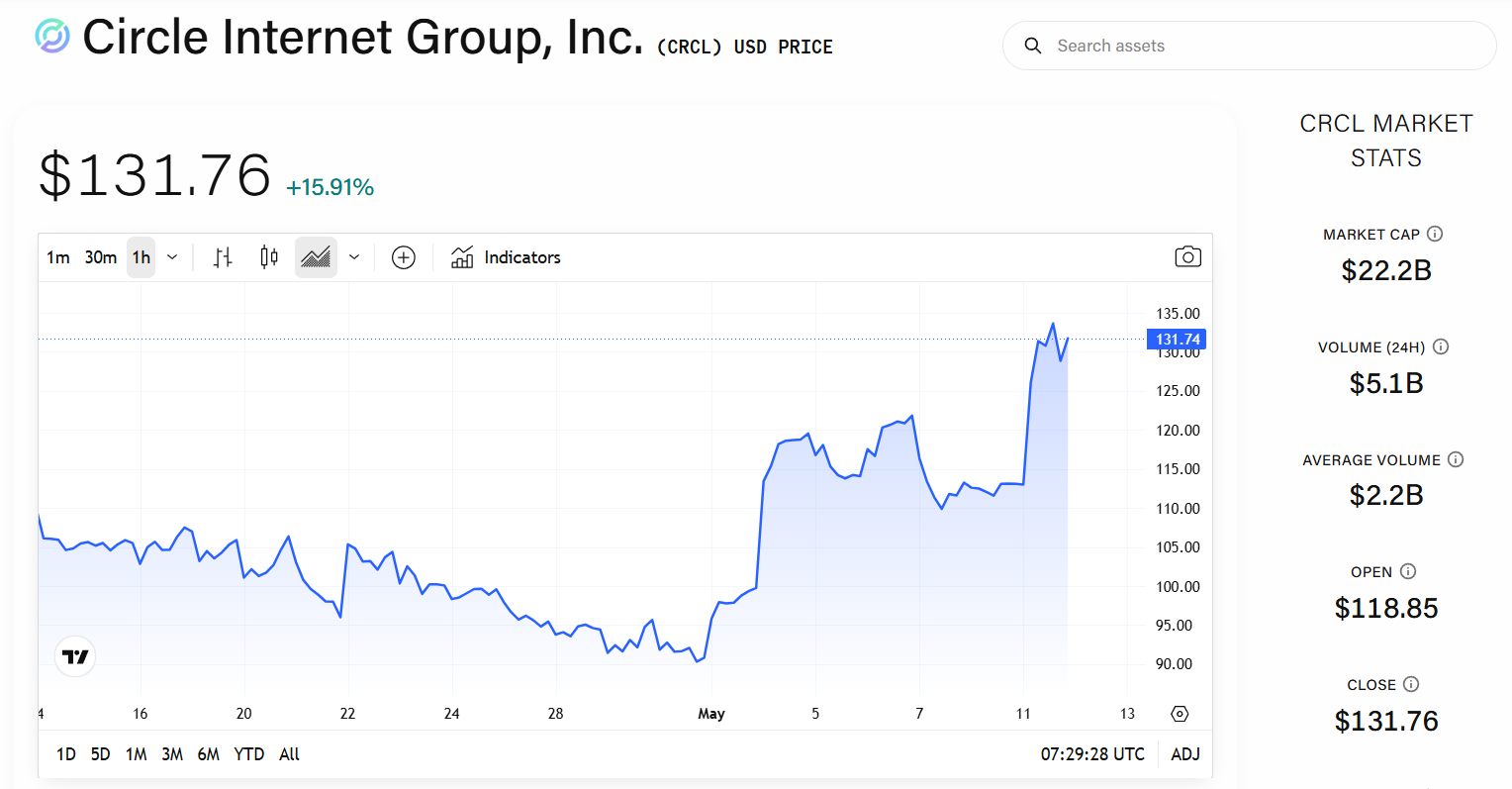Screen dimensions: 1512x789
Task: Open chart axis settings gear icon
Action: pos(1179,714)
